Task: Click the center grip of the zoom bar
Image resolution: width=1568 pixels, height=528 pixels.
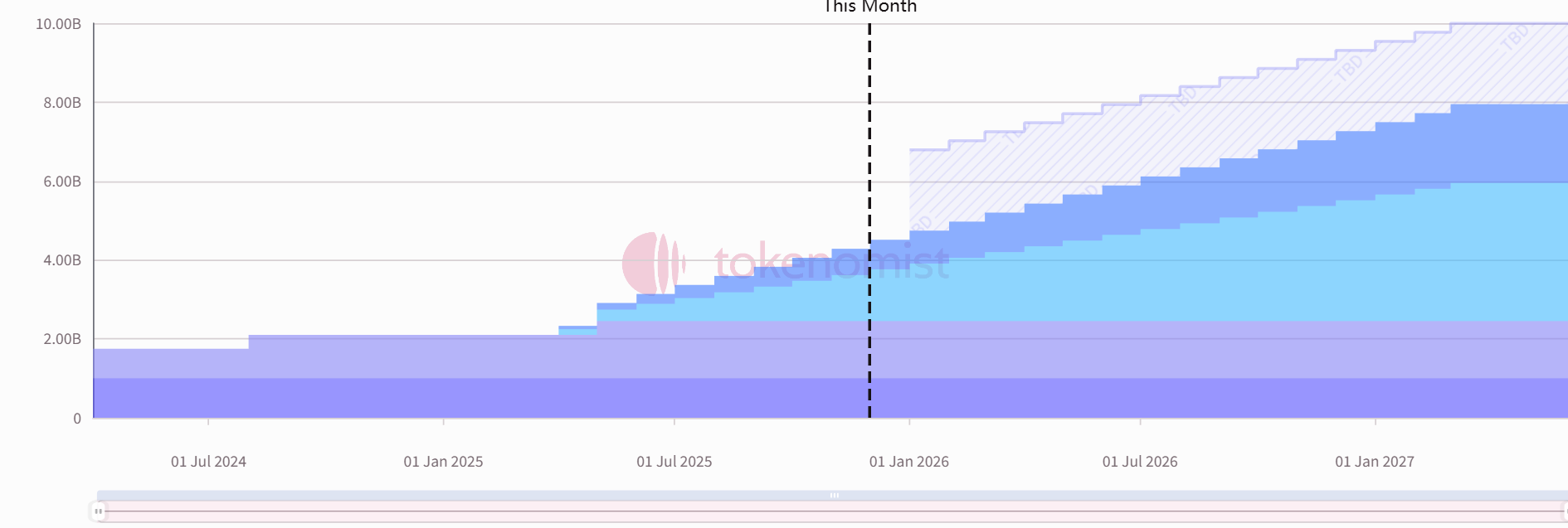Action: [x=834, y=496]
